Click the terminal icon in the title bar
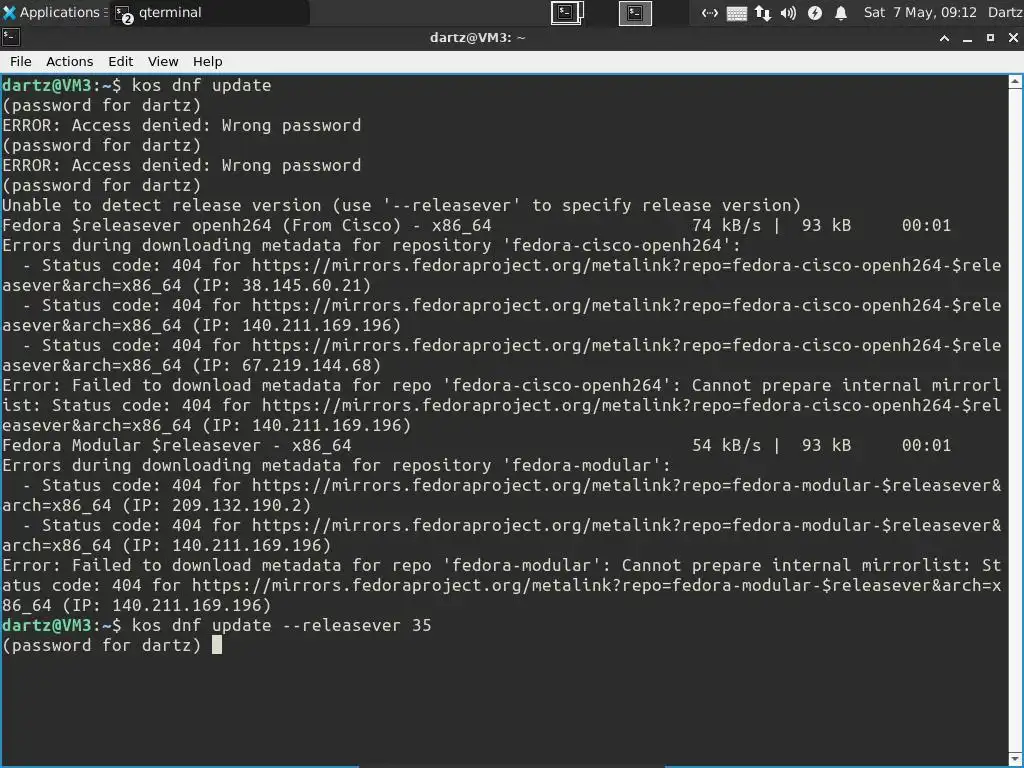Screen dimensions: 1024x768 10,38
